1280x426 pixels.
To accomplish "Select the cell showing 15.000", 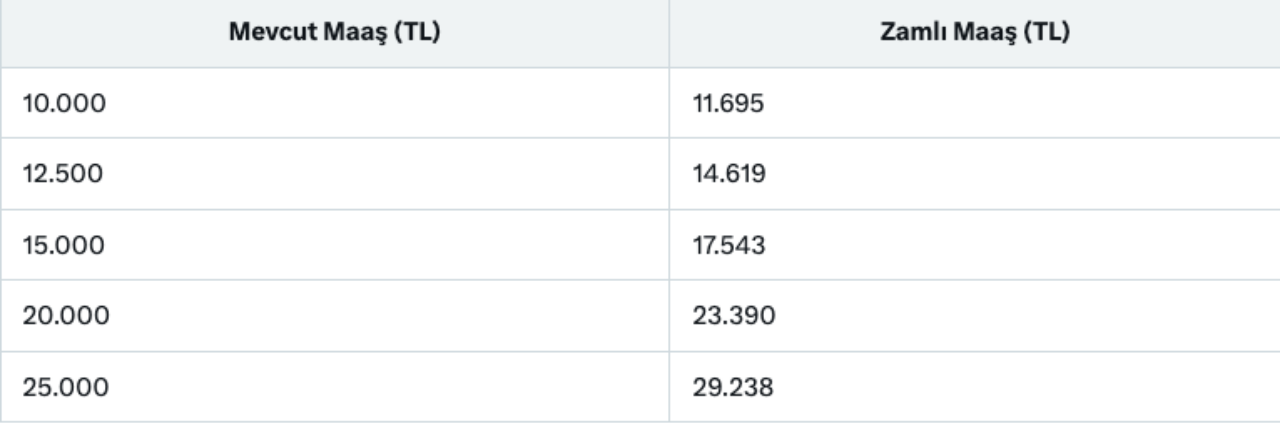I will pyautogui.click(x=62, y=245).
